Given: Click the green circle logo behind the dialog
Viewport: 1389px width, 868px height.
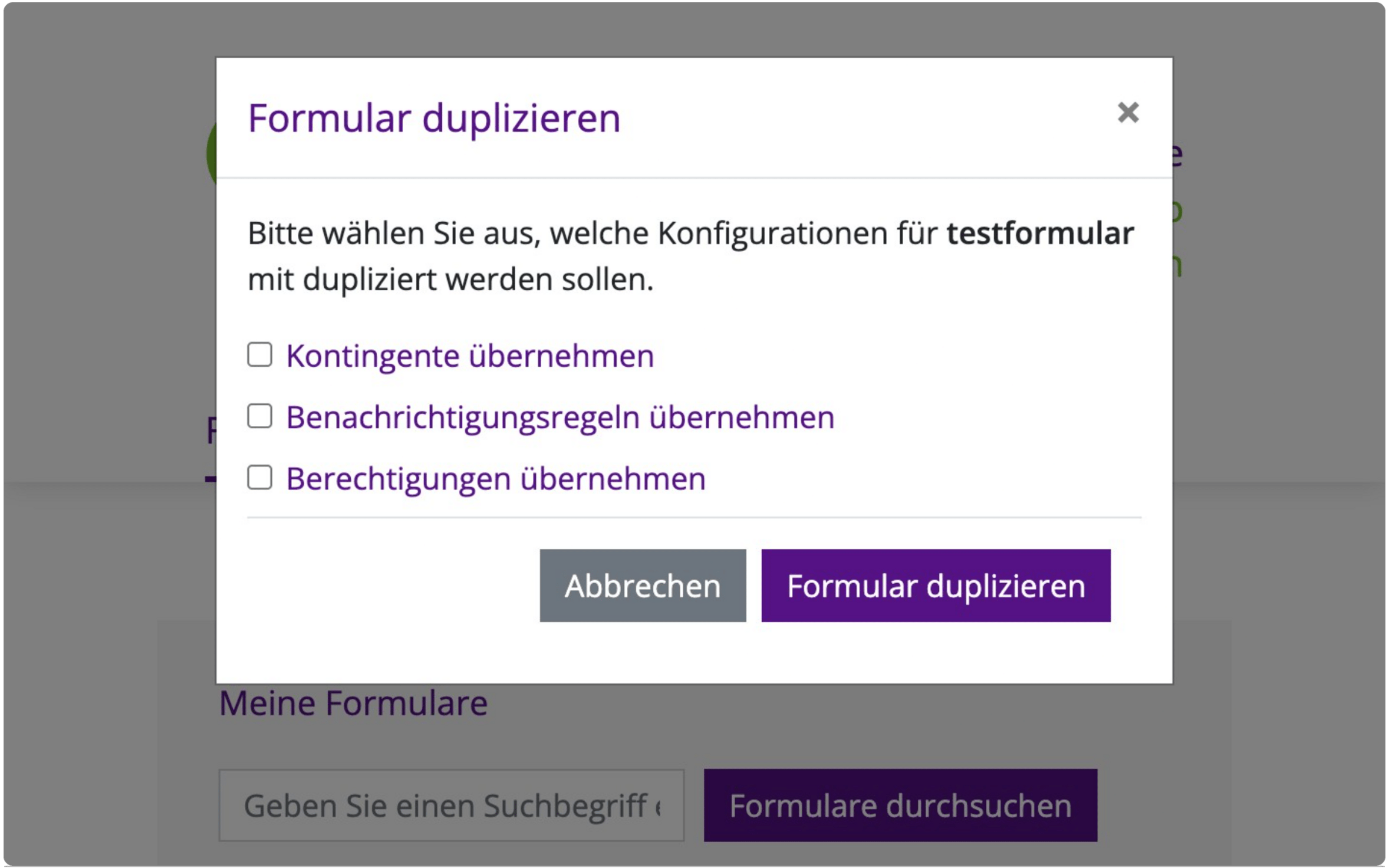Looking at the screenshot, I should pos(211,154).
